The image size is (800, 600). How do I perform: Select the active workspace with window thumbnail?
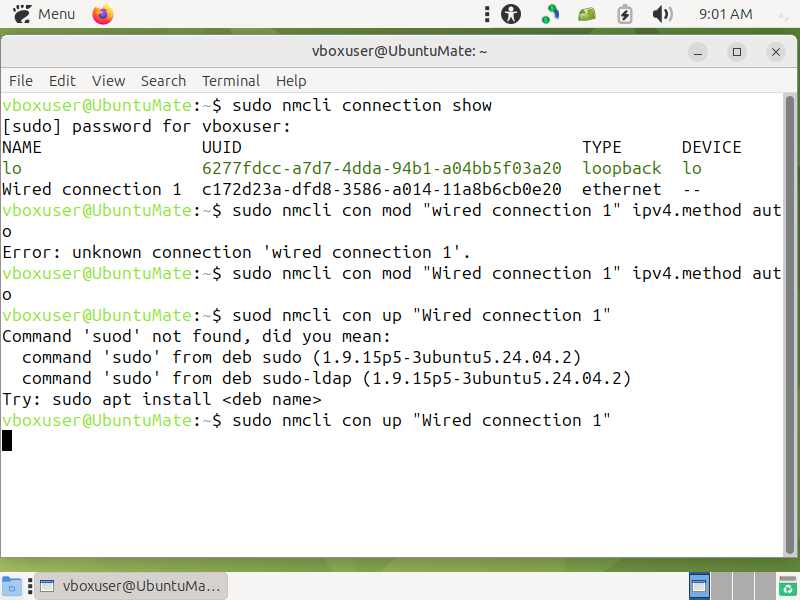(x=699, y=586)
